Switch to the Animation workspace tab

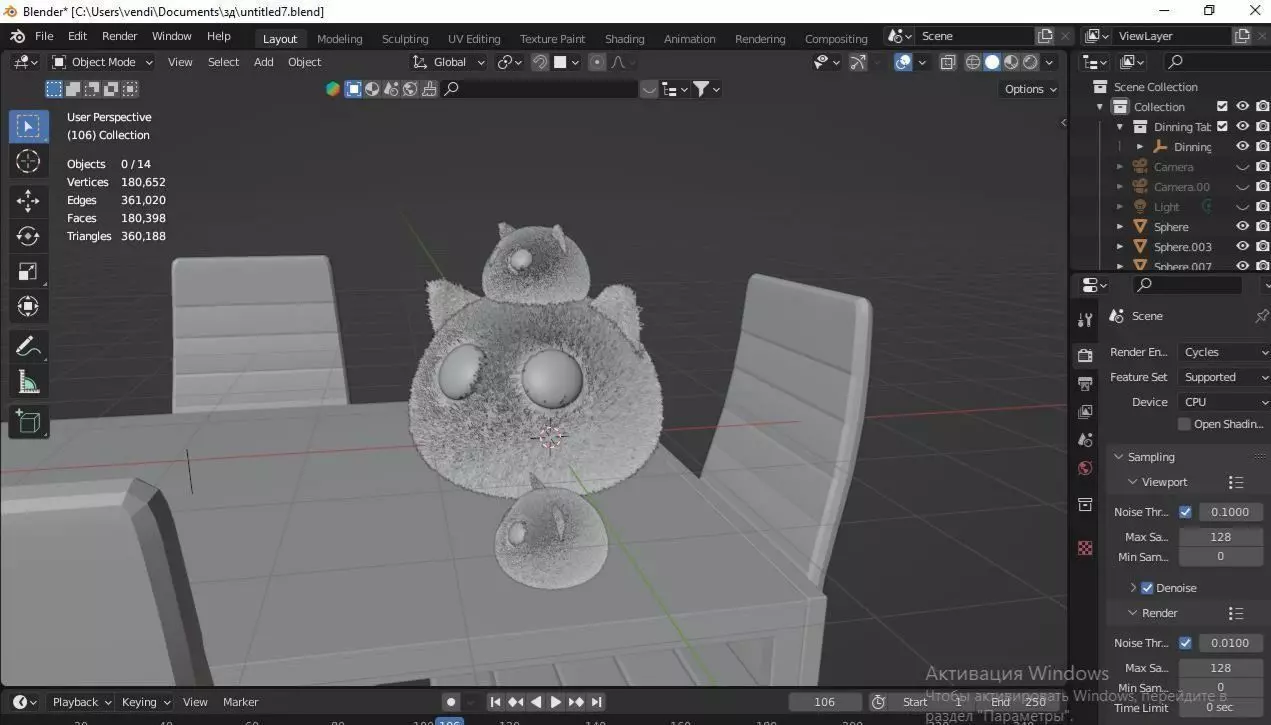point(689,39)
